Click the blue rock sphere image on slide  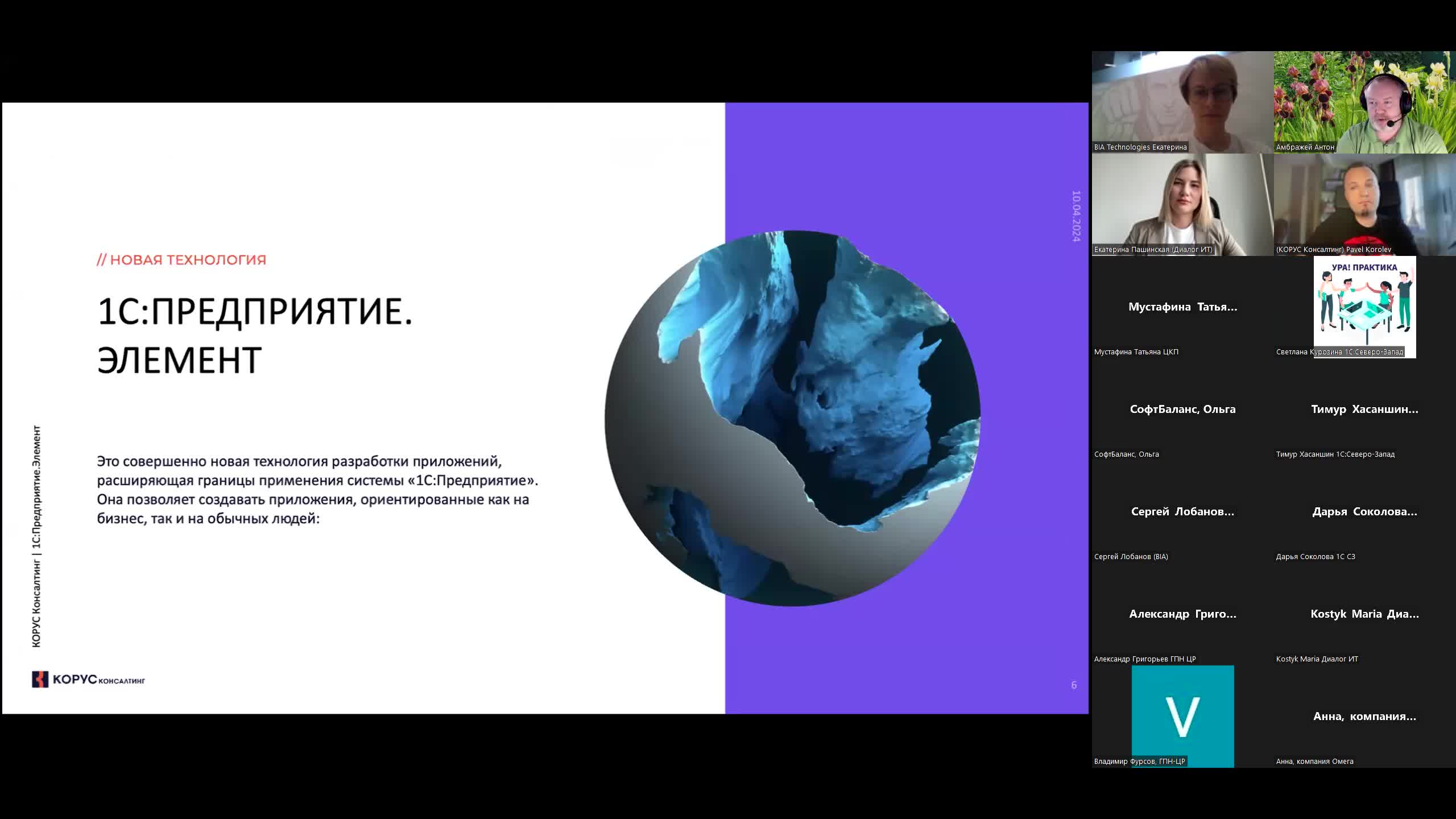(792, 418)
